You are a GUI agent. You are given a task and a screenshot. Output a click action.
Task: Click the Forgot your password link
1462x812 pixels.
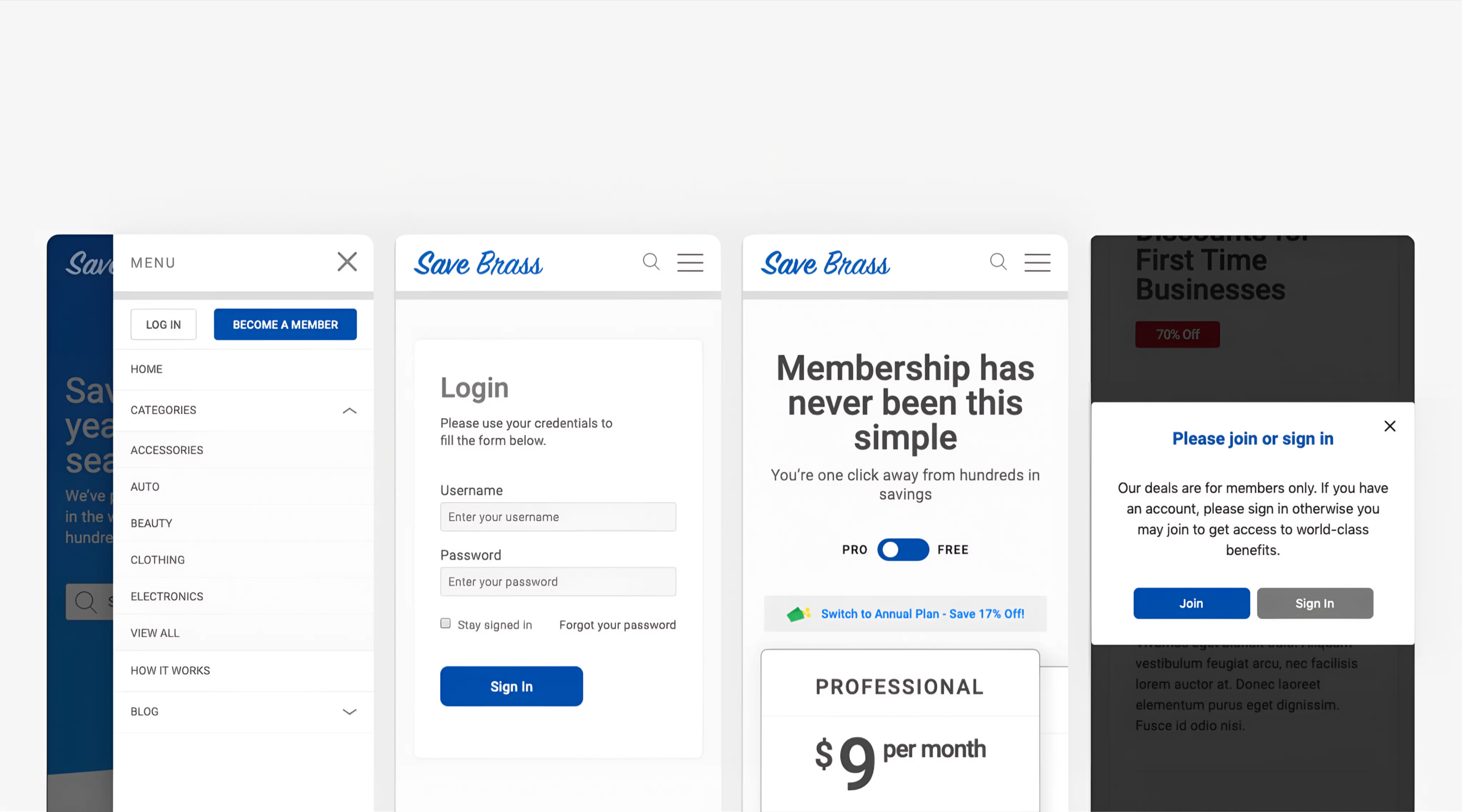point(617,625)
